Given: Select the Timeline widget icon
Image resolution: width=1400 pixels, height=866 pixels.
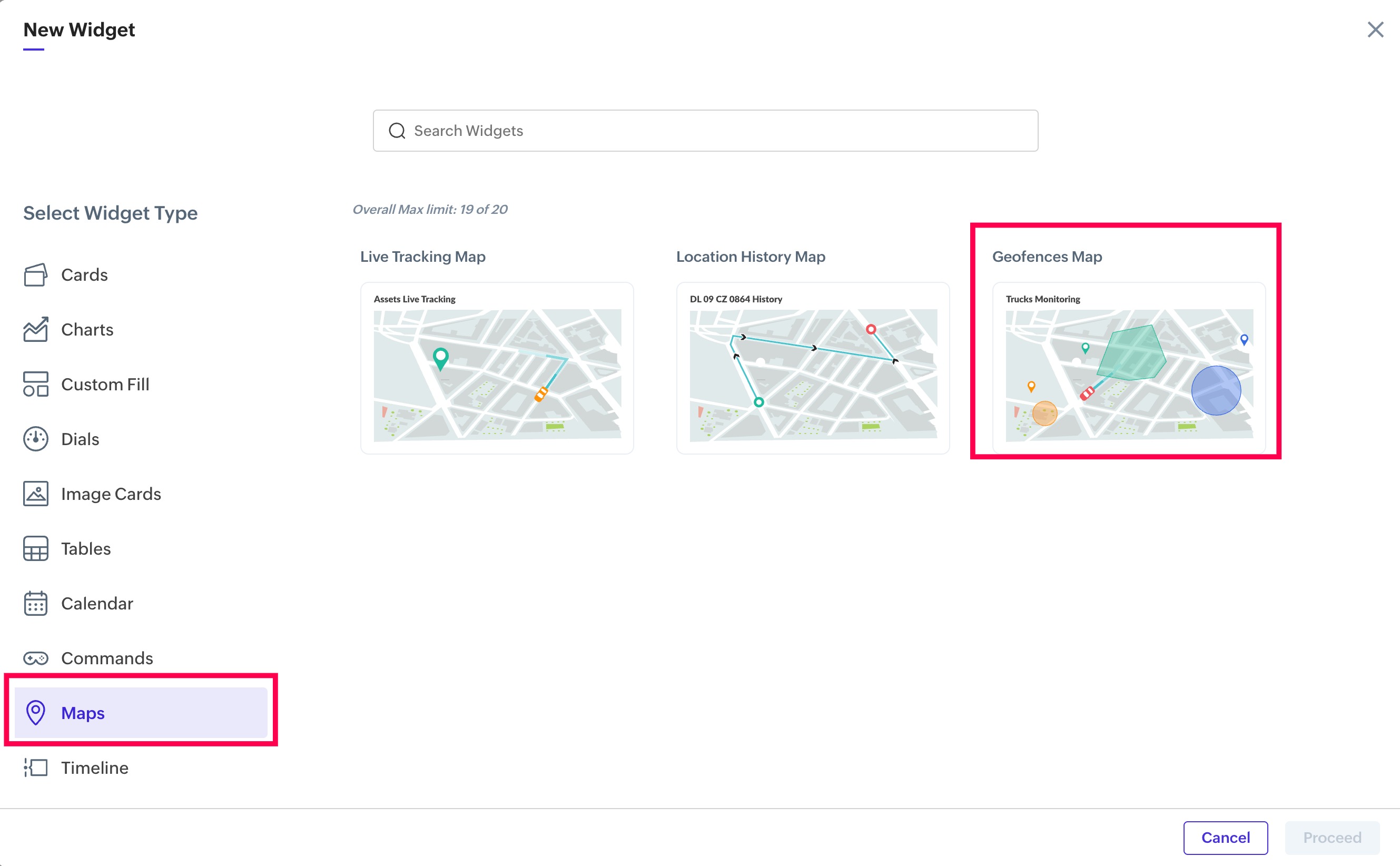Looking at the screenshot, I should pos(35,767).
